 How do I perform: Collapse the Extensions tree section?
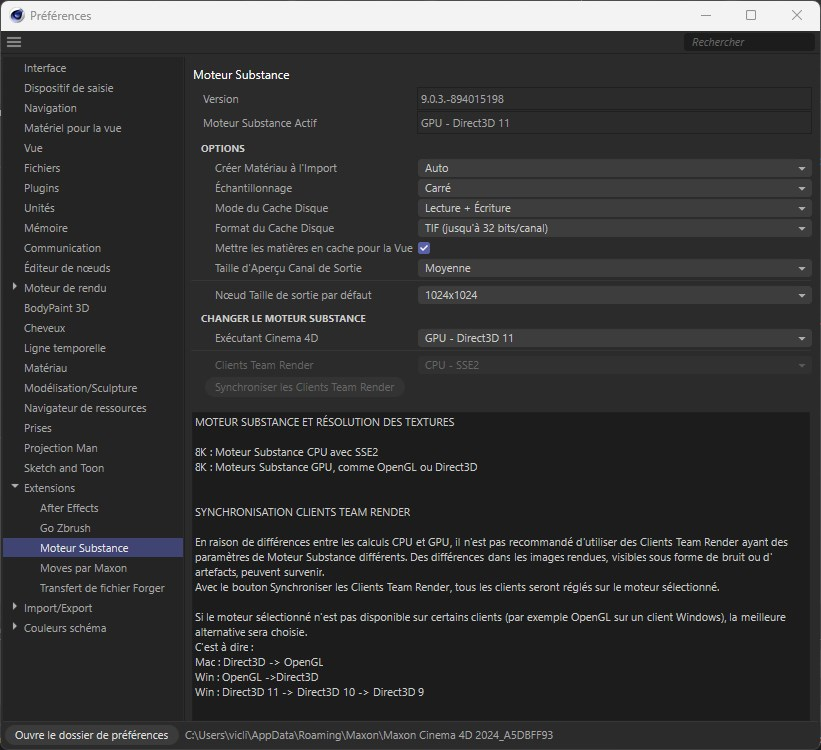[15, 488]
